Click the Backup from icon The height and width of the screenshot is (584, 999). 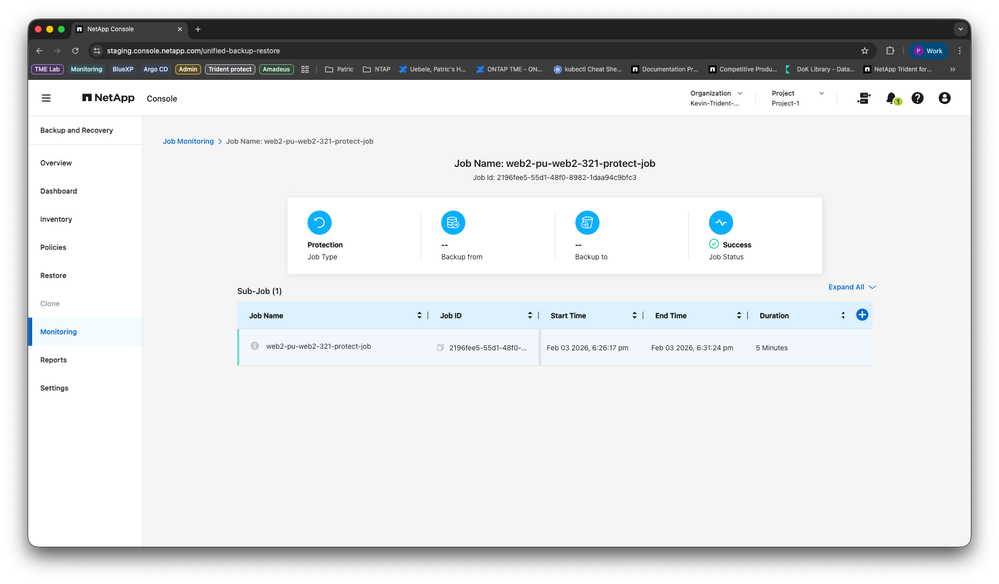(x=453, y=222)
